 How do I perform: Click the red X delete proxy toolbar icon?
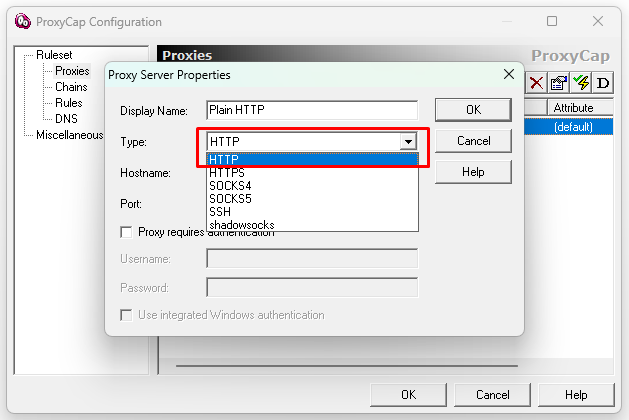536,83
